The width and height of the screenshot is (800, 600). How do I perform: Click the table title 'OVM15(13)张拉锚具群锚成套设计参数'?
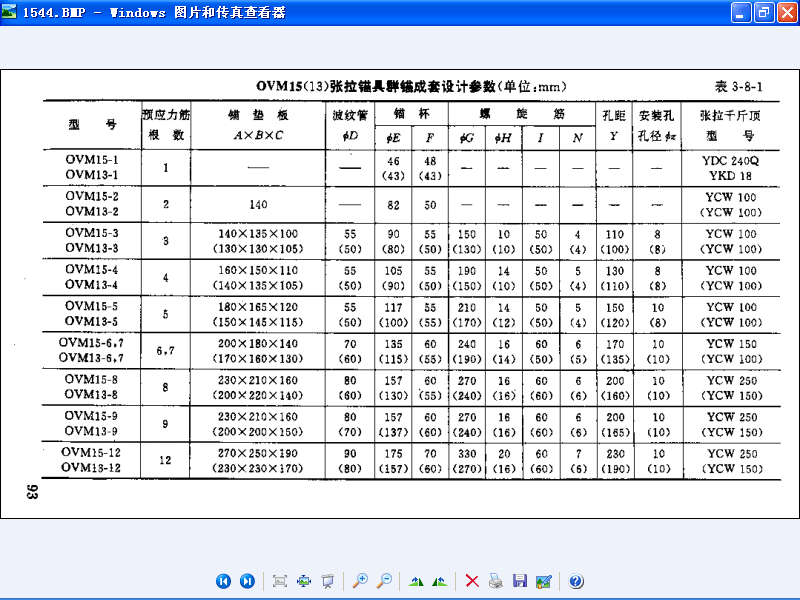click(x=376, y=86)
